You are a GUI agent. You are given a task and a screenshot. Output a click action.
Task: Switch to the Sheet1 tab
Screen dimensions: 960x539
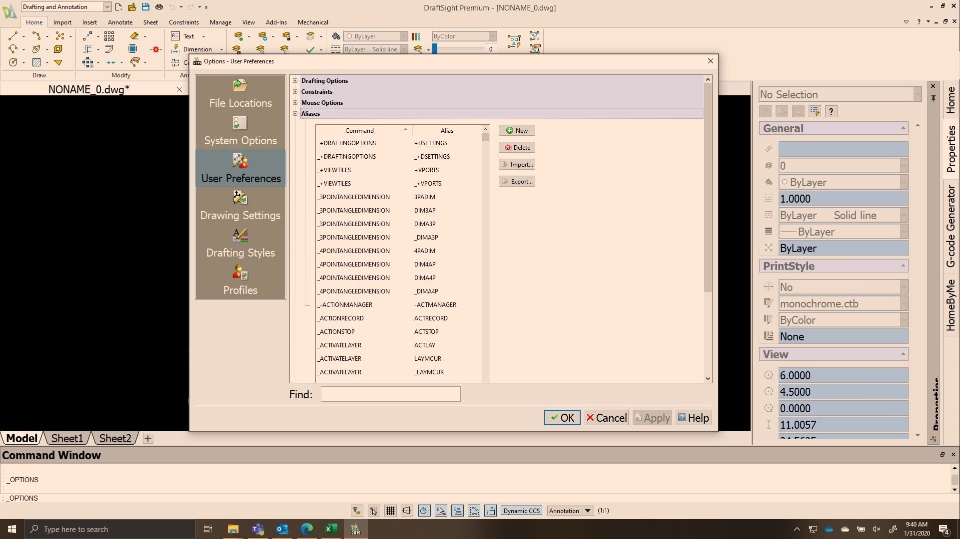[x=67, y=438]
